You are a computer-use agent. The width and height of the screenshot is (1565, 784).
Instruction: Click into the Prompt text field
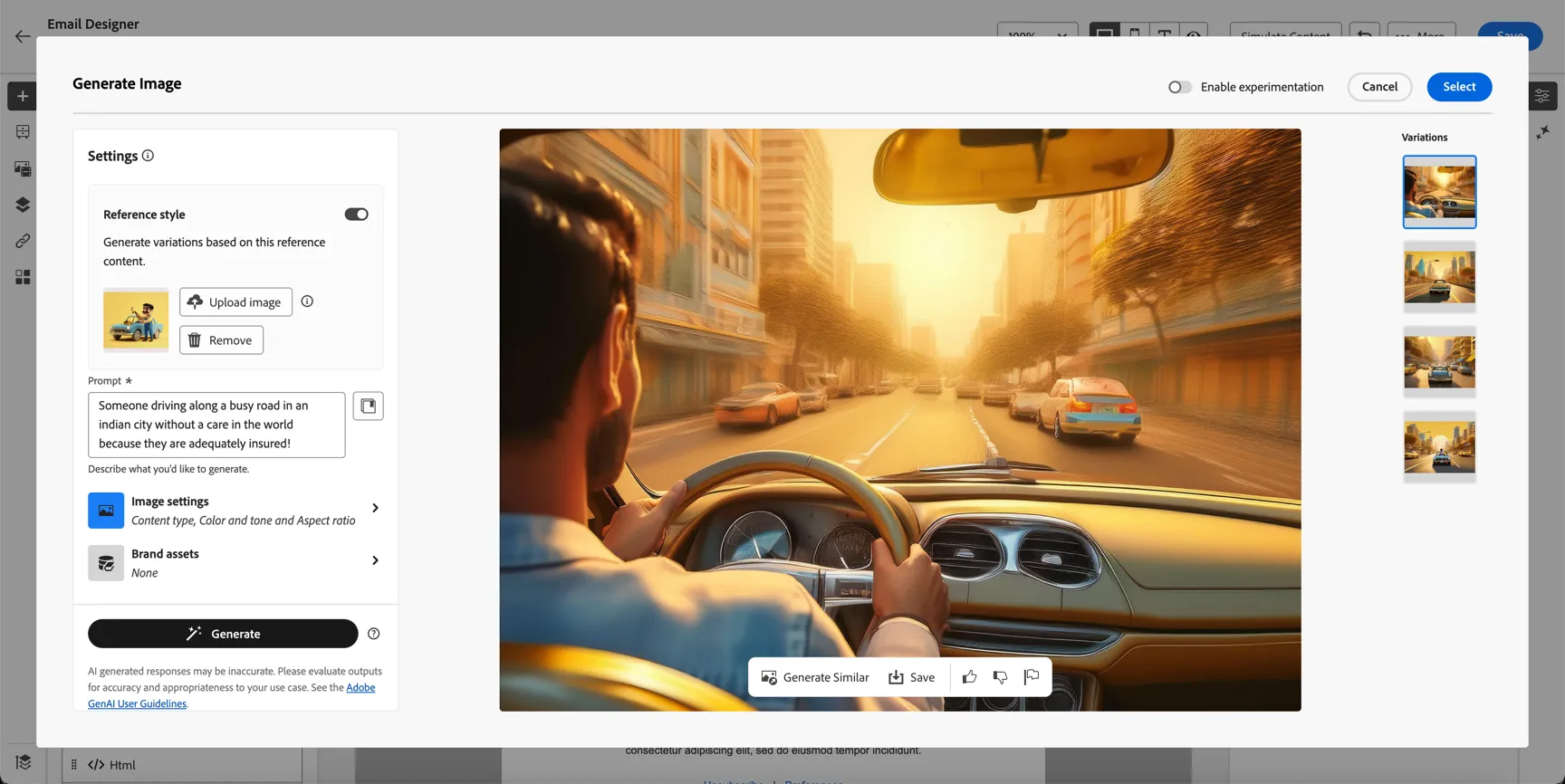[216, 425]
